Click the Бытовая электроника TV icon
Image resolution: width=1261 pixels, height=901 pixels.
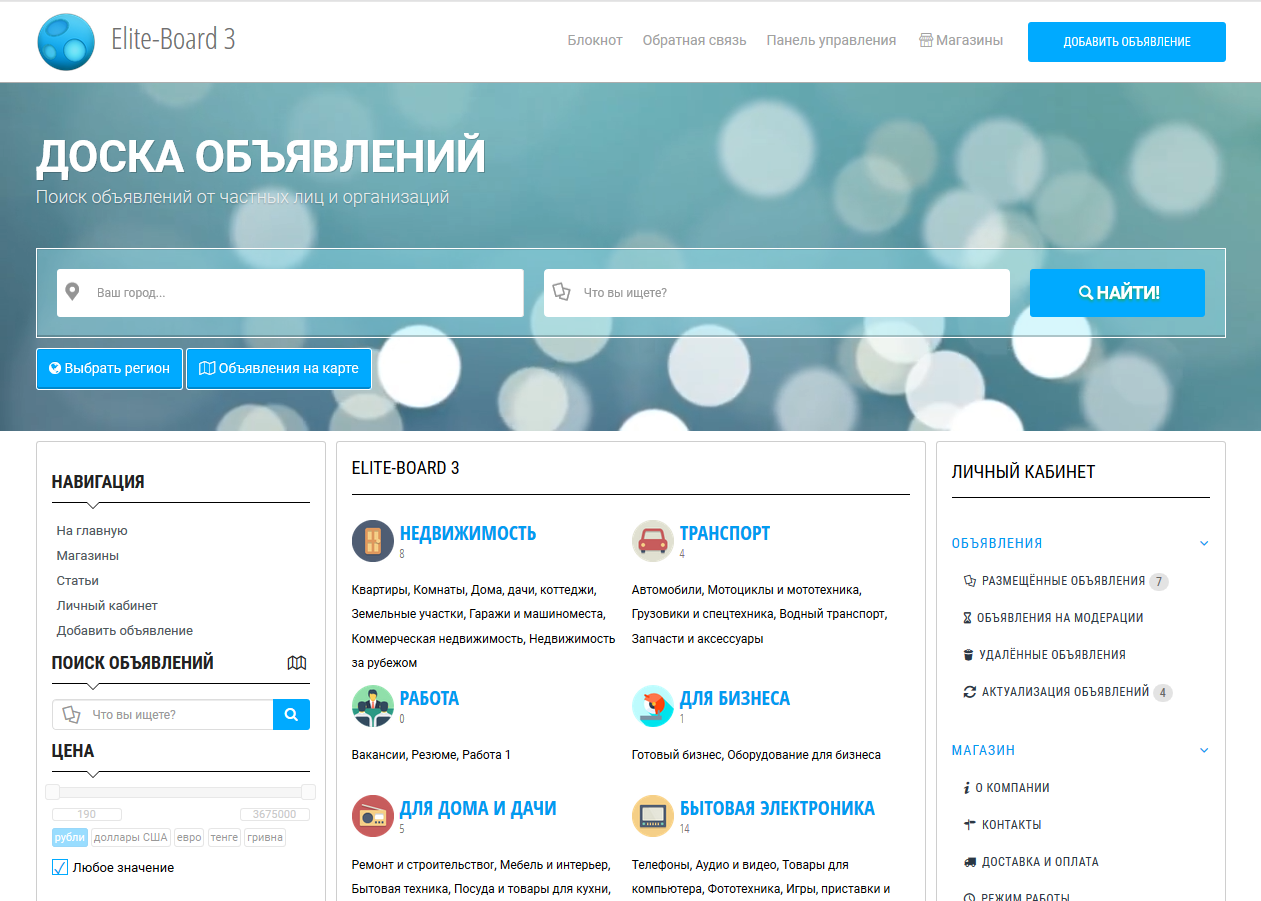pyautogui.click(x=652, y=816)
